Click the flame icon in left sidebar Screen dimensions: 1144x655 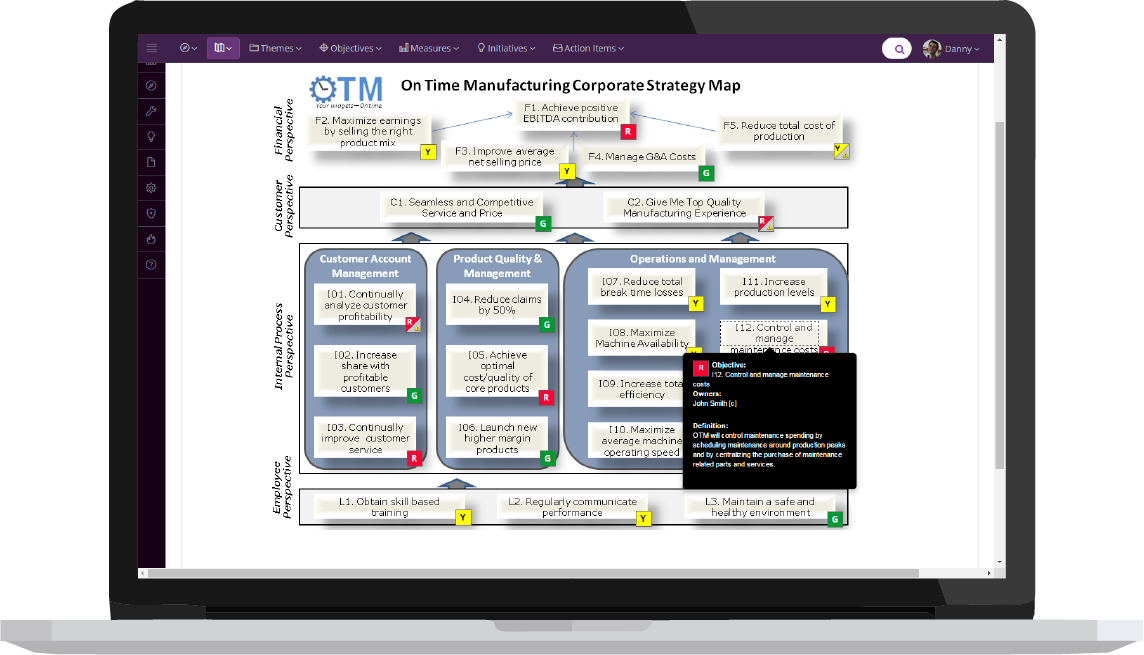151,239
